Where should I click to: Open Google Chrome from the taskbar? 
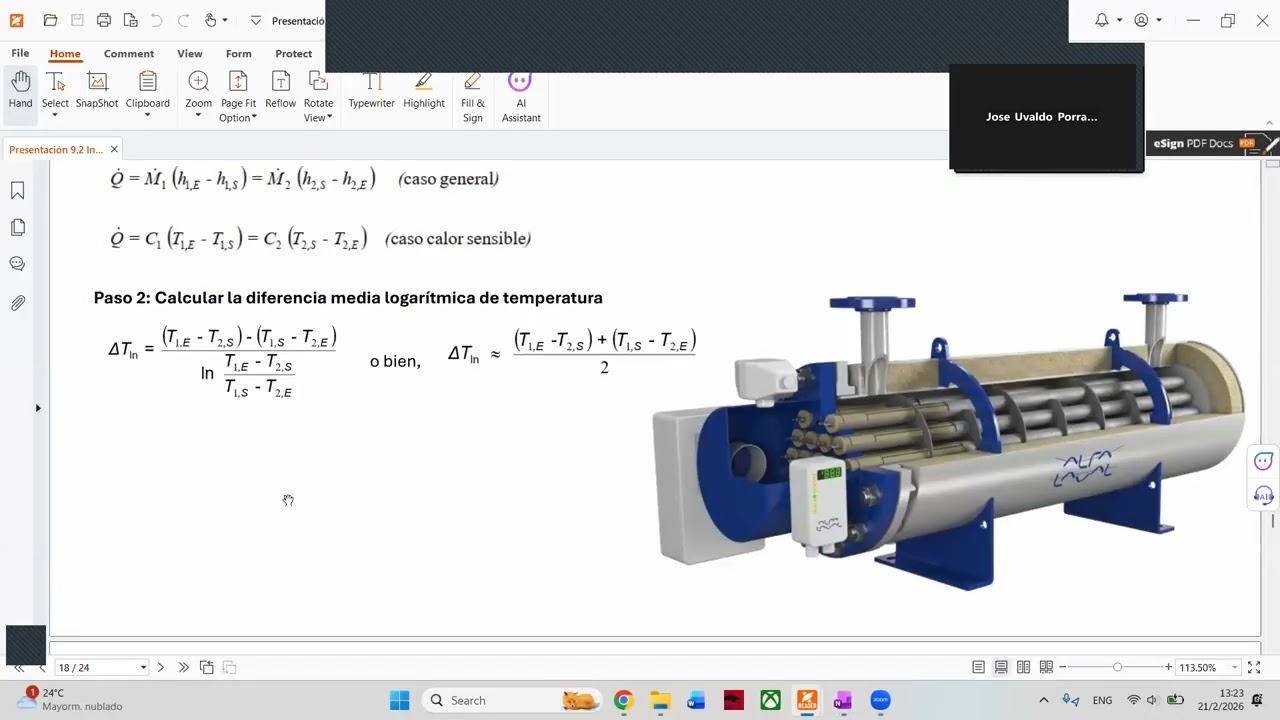tap(623, 700)
